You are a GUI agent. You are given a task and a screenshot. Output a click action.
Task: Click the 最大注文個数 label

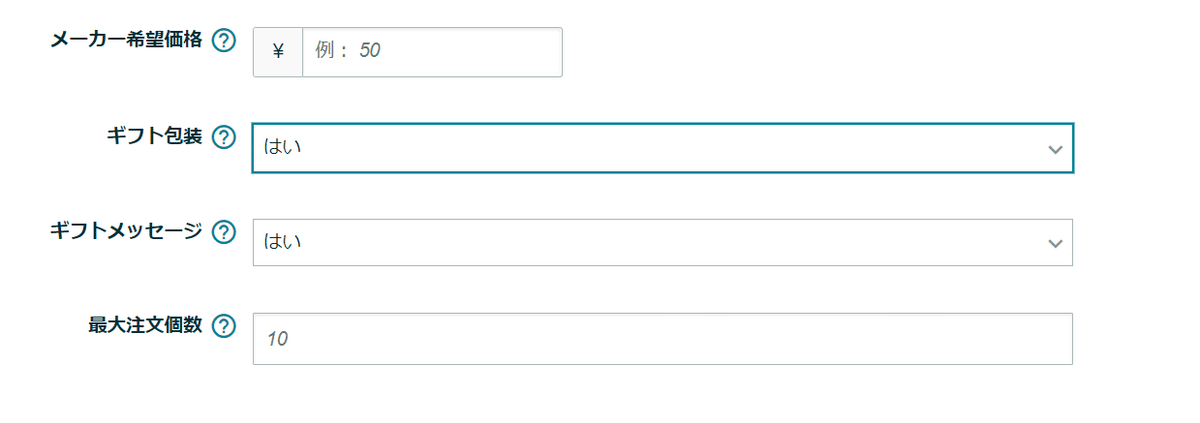tap(145, 325)
